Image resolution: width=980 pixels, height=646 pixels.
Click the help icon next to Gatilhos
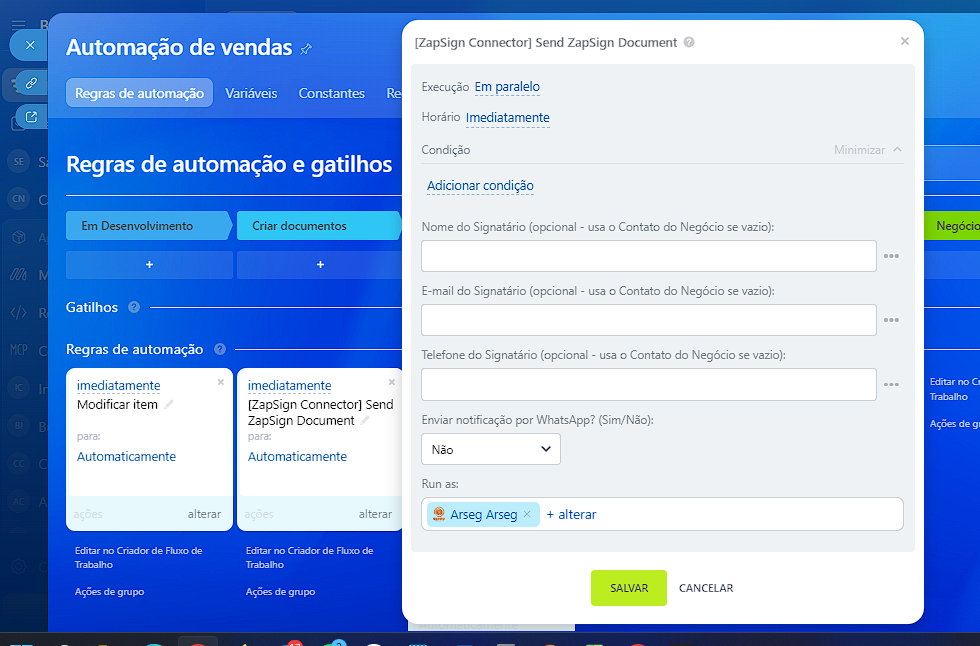[134, 308]
